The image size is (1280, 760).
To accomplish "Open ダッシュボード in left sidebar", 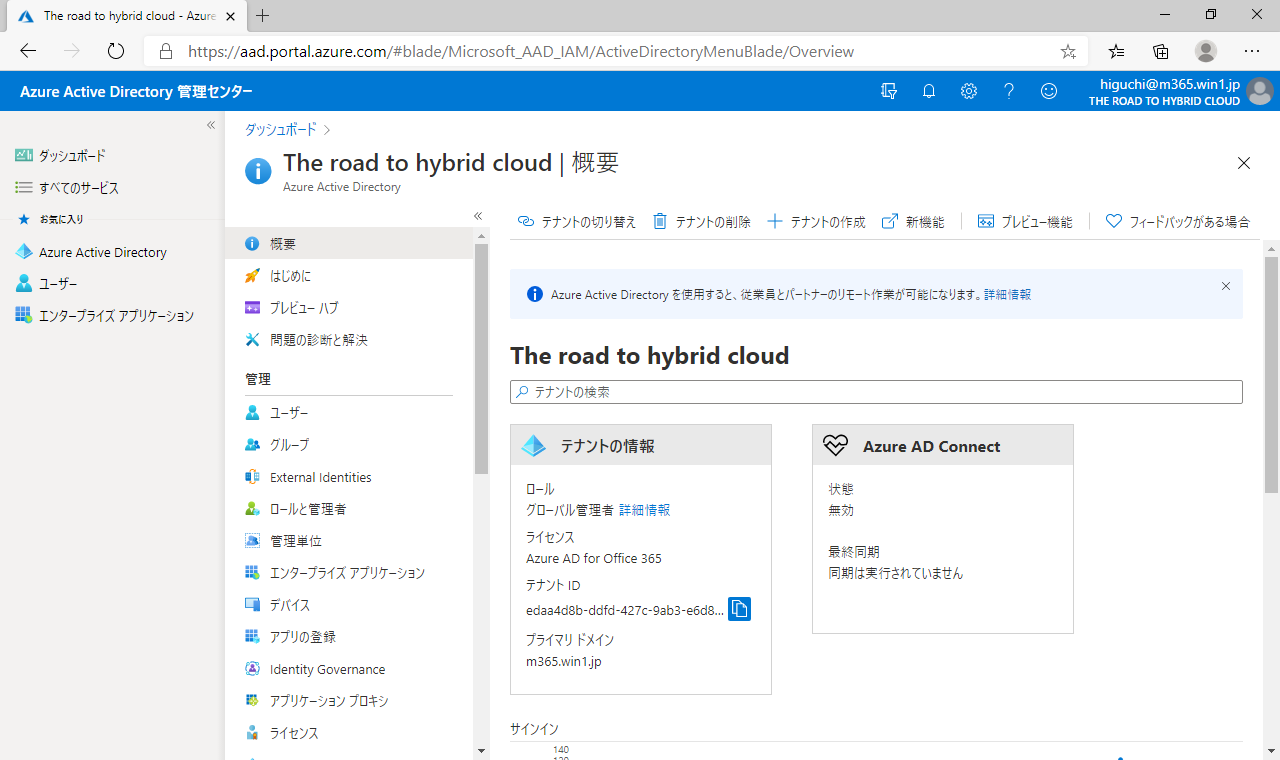I will [60, 156].
